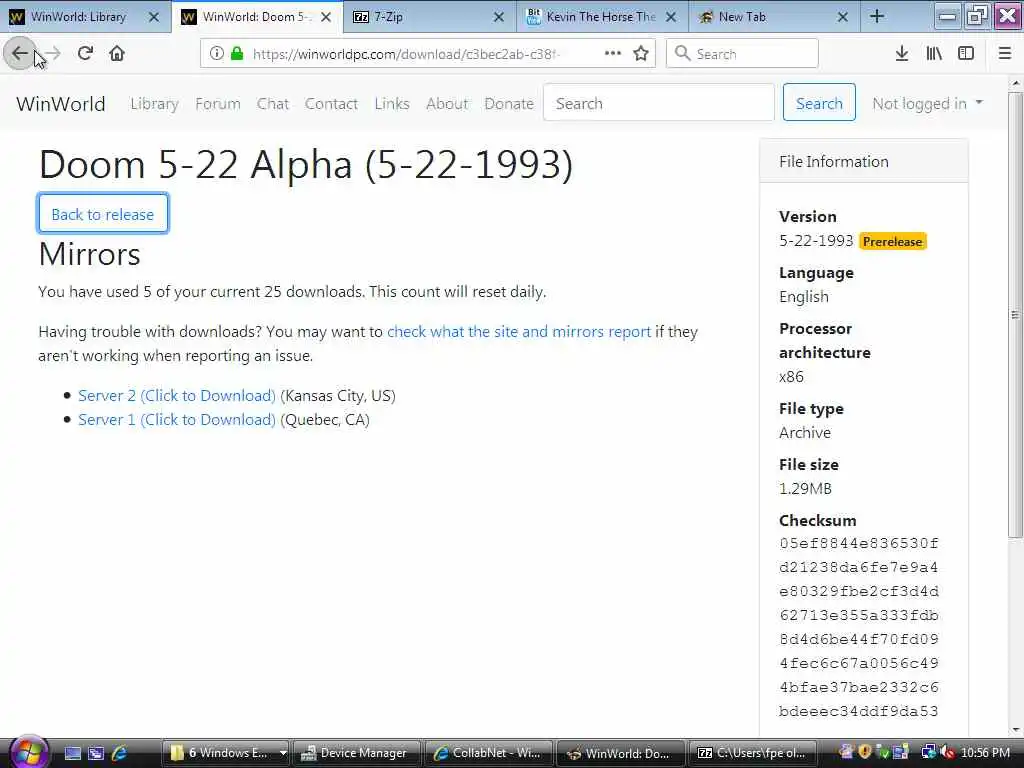Go back with the browser back arrow
Screen dimensions: 1024x768
20,54
